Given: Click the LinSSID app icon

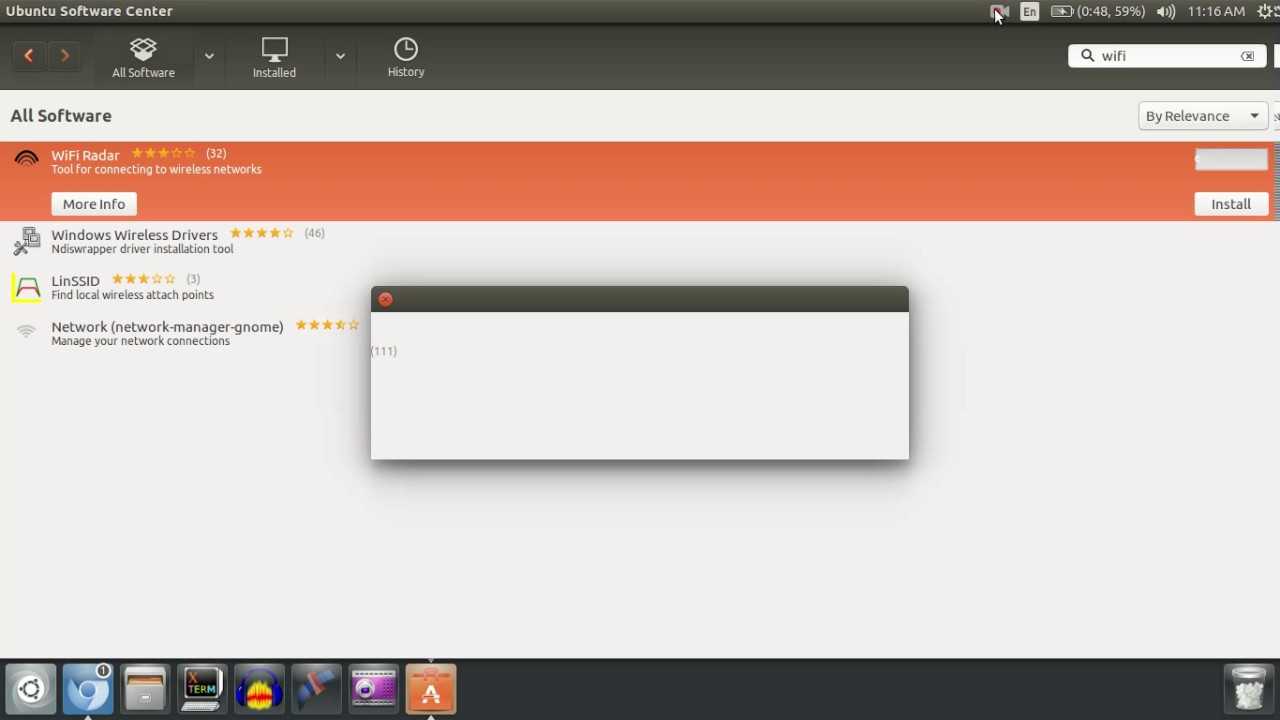Looking at the screenshot, I should tap(27, 287).
